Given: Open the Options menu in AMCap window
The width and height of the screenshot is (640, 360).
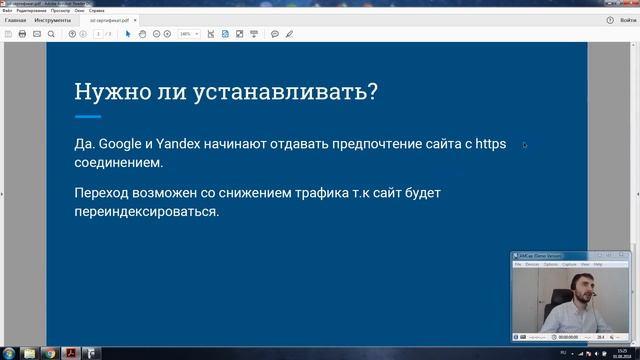Looking at the screenshot, I should point(551,264).
